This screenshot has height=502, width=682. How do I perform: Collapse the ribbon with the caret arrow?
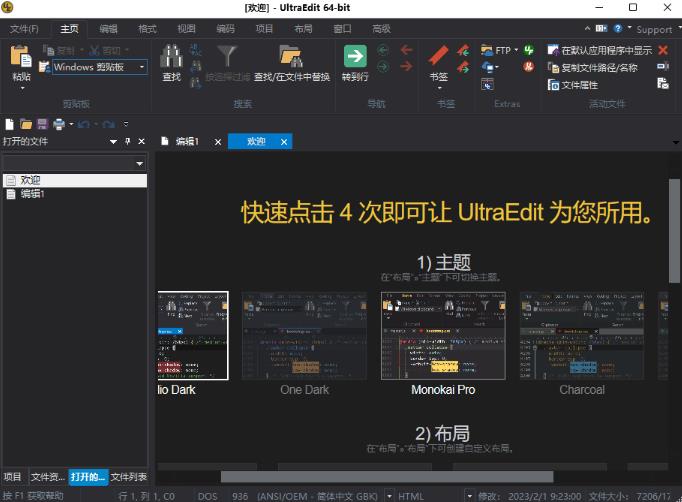587,28
